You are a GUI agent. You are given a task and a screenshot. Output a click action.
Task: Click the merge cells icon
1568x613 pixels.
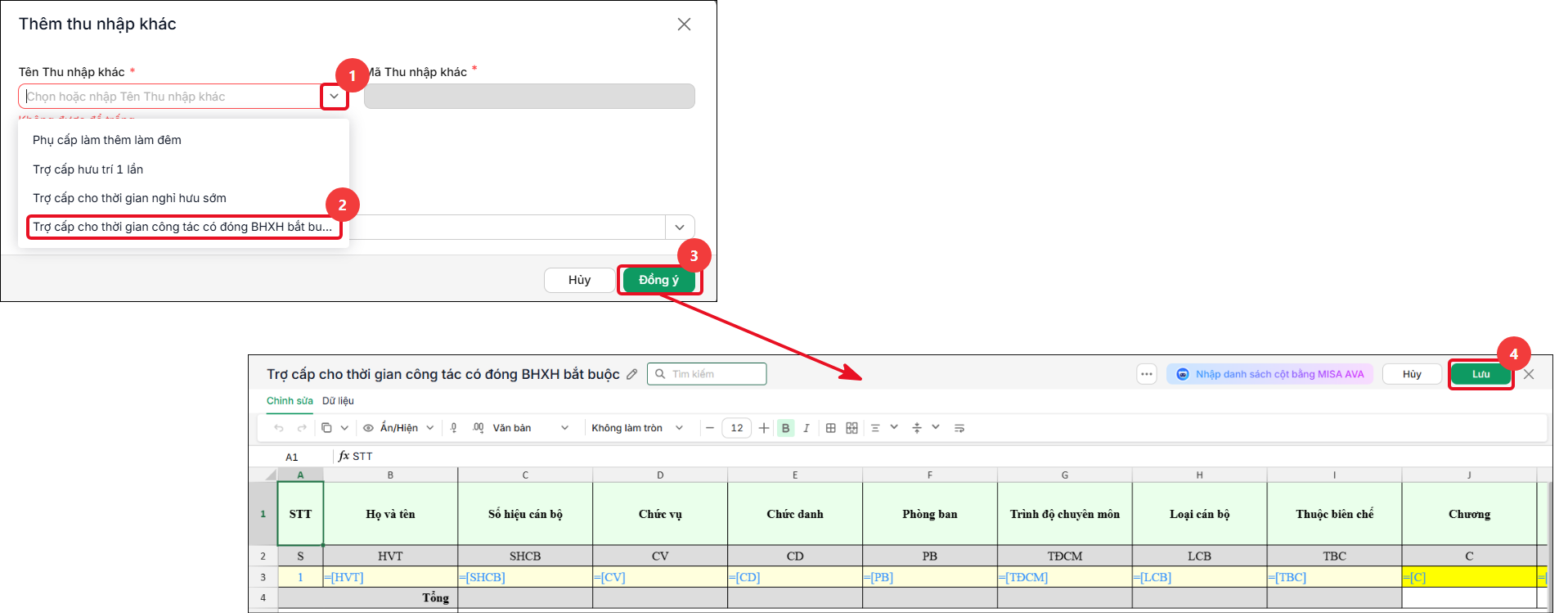point(852,428)
